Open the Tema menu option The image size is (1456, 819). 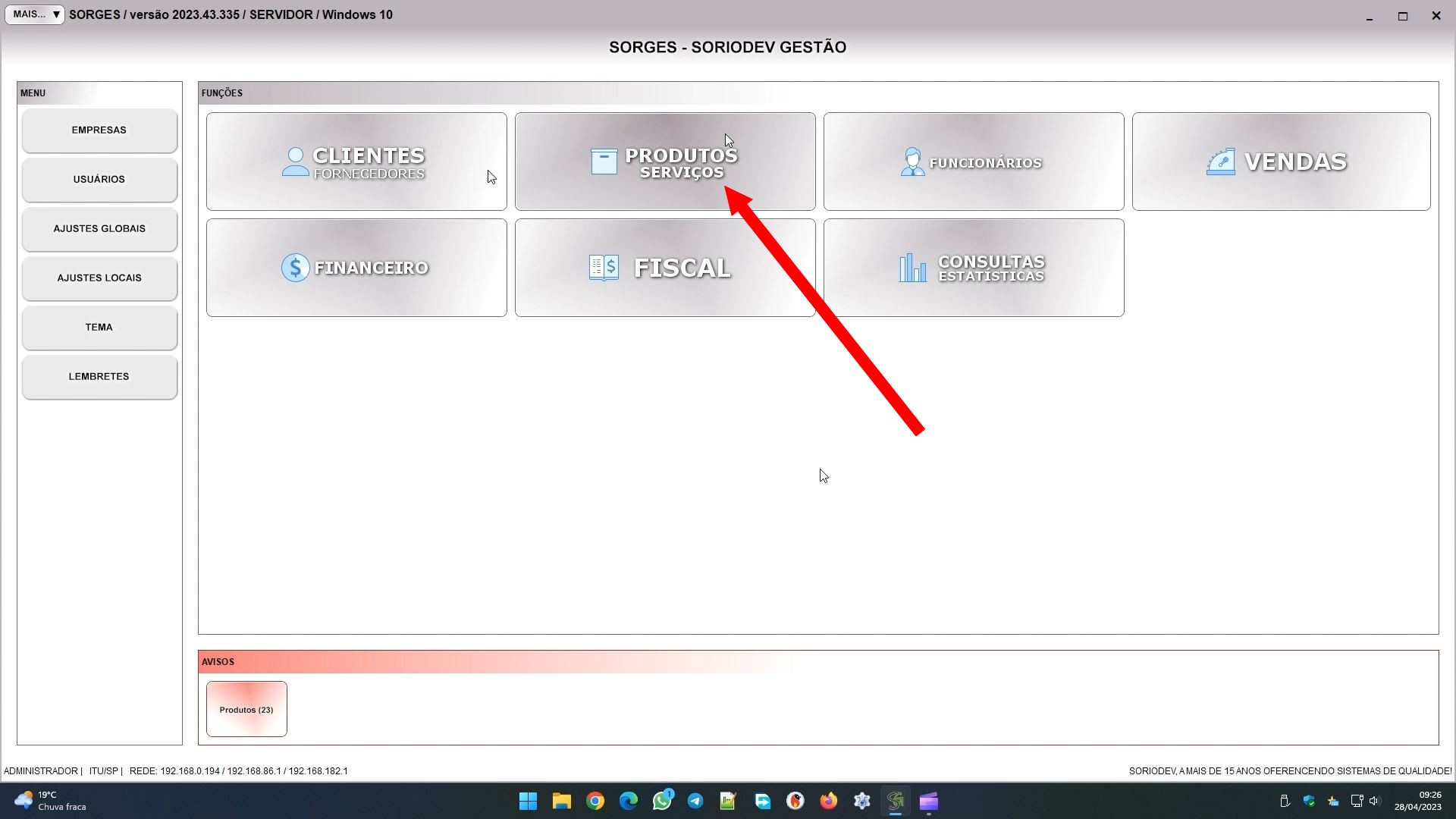point(99,328)
